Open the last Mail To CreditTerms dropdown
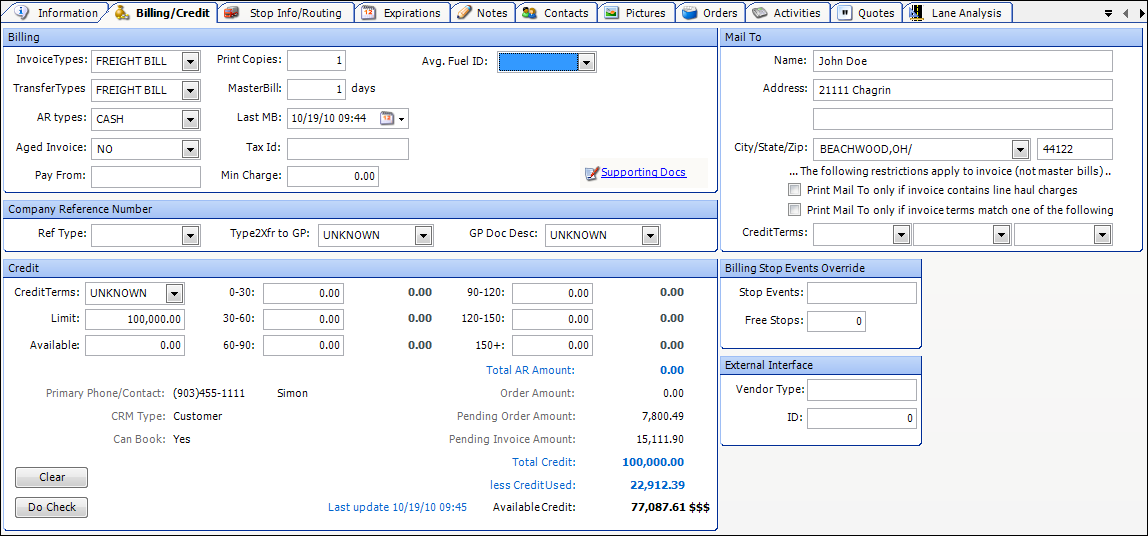1148x536 pixels. (x=1102, y=234)
